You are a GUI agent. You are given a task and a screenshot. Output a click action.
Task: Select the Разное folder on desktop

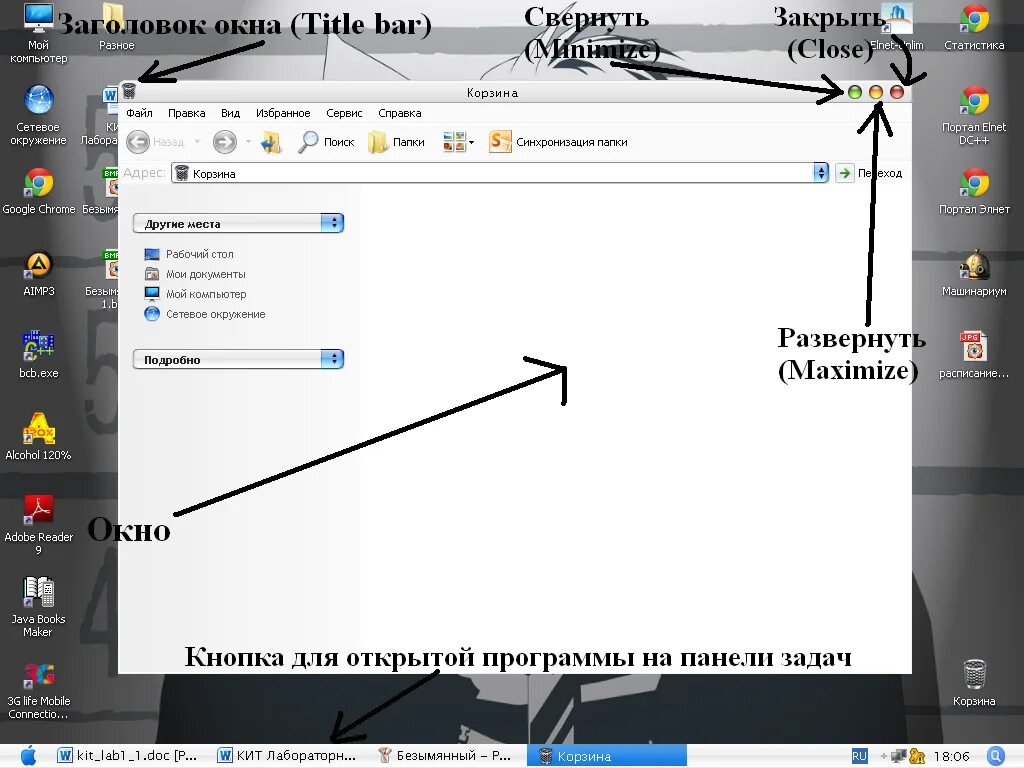point(116,27)
